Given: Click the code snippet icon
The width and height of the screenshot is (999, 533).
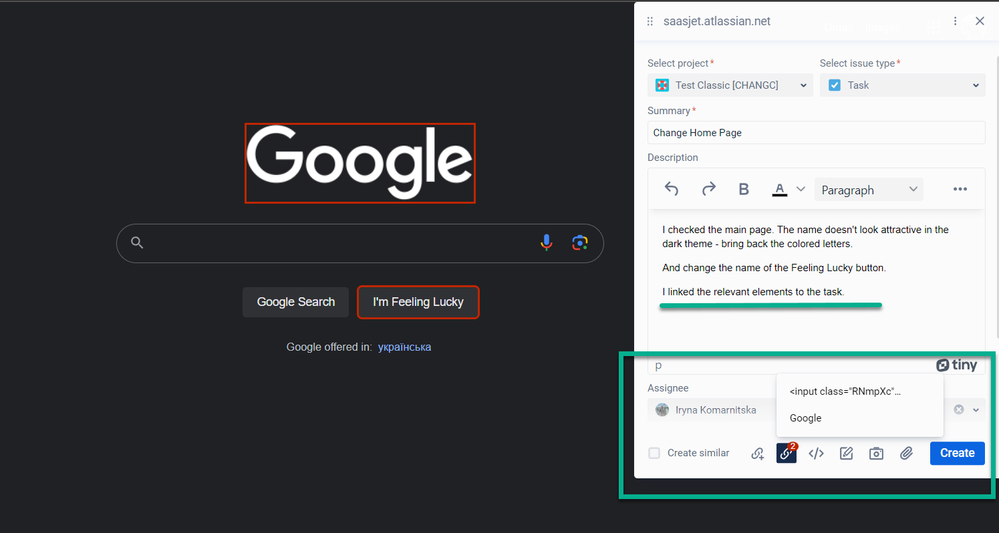Looking at the screenshot, I should [x=816, y=453].
